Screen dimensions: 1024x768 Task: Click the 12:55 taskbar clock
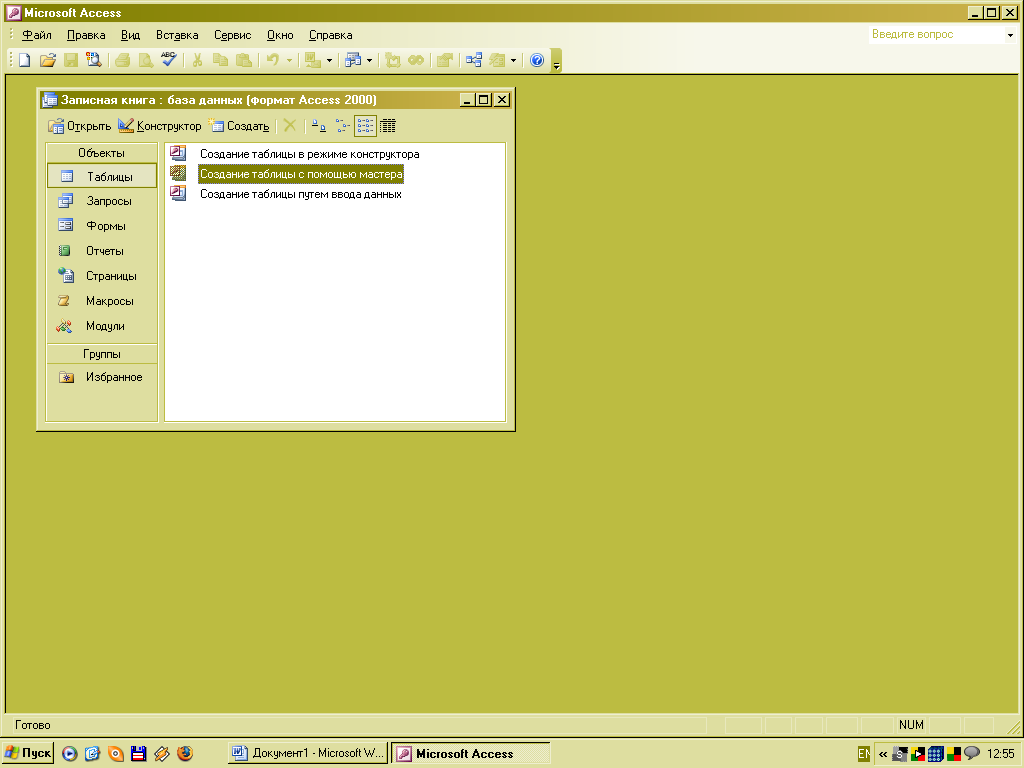tap(1000, 754)
